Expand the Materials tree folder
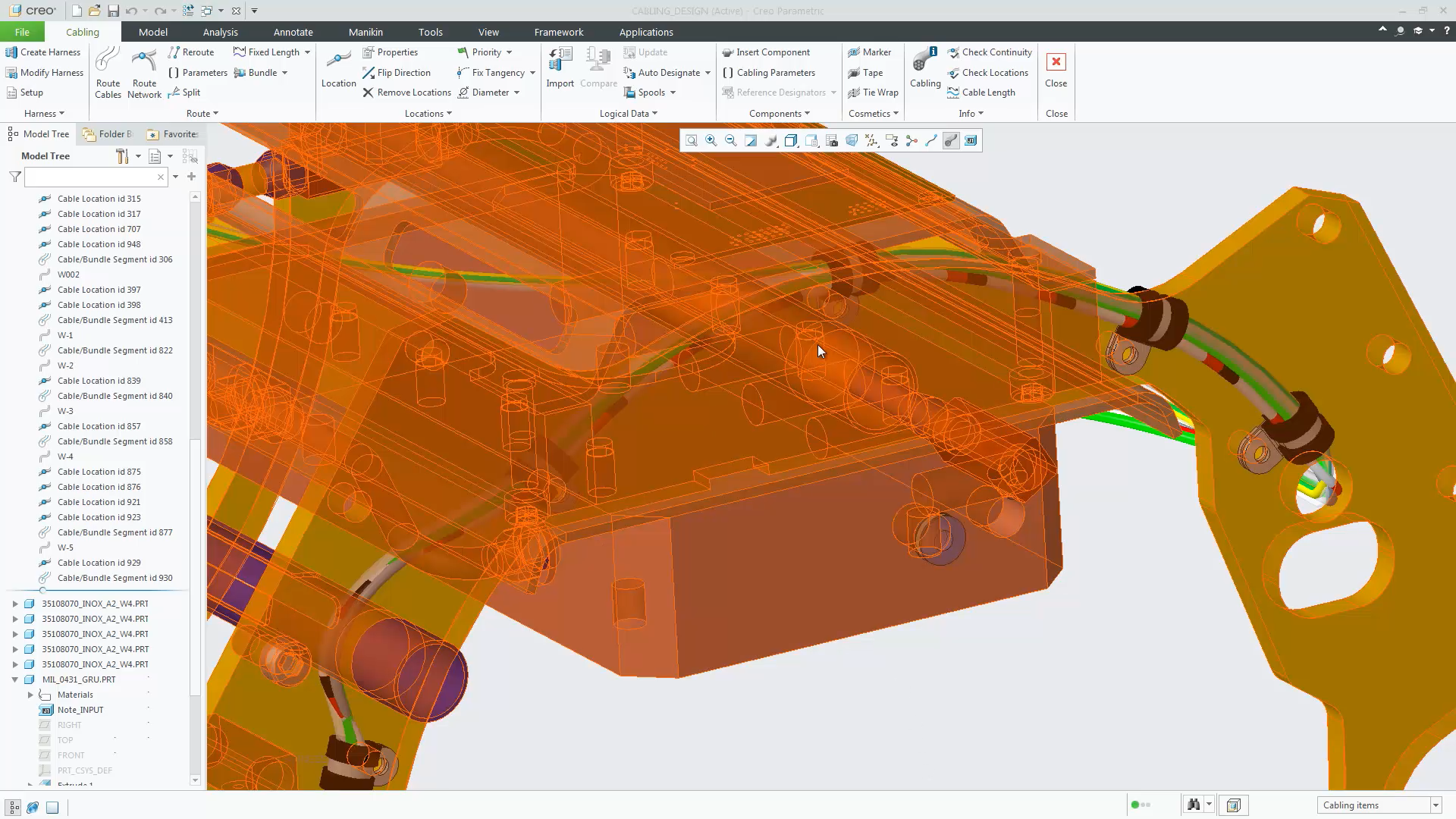The image size is (1456, 819). (30, 695)
